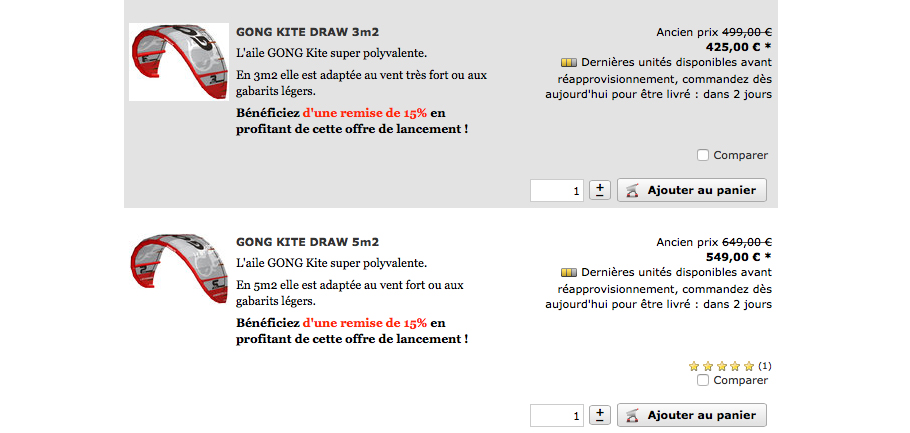The image size is (910, 433).
Task: Open the GONG KITE DRAW 5m2 title link
Action: coord(308,242)
